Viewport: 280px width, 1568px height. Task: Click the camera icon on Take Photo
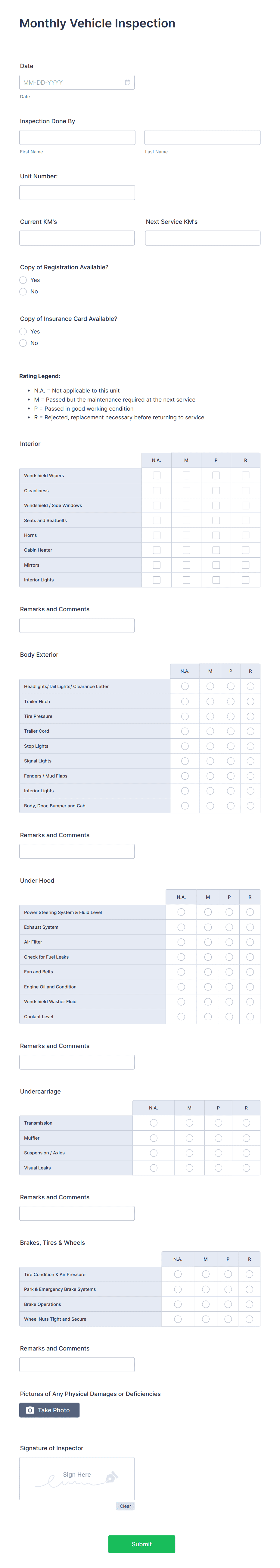(29, 1410)
